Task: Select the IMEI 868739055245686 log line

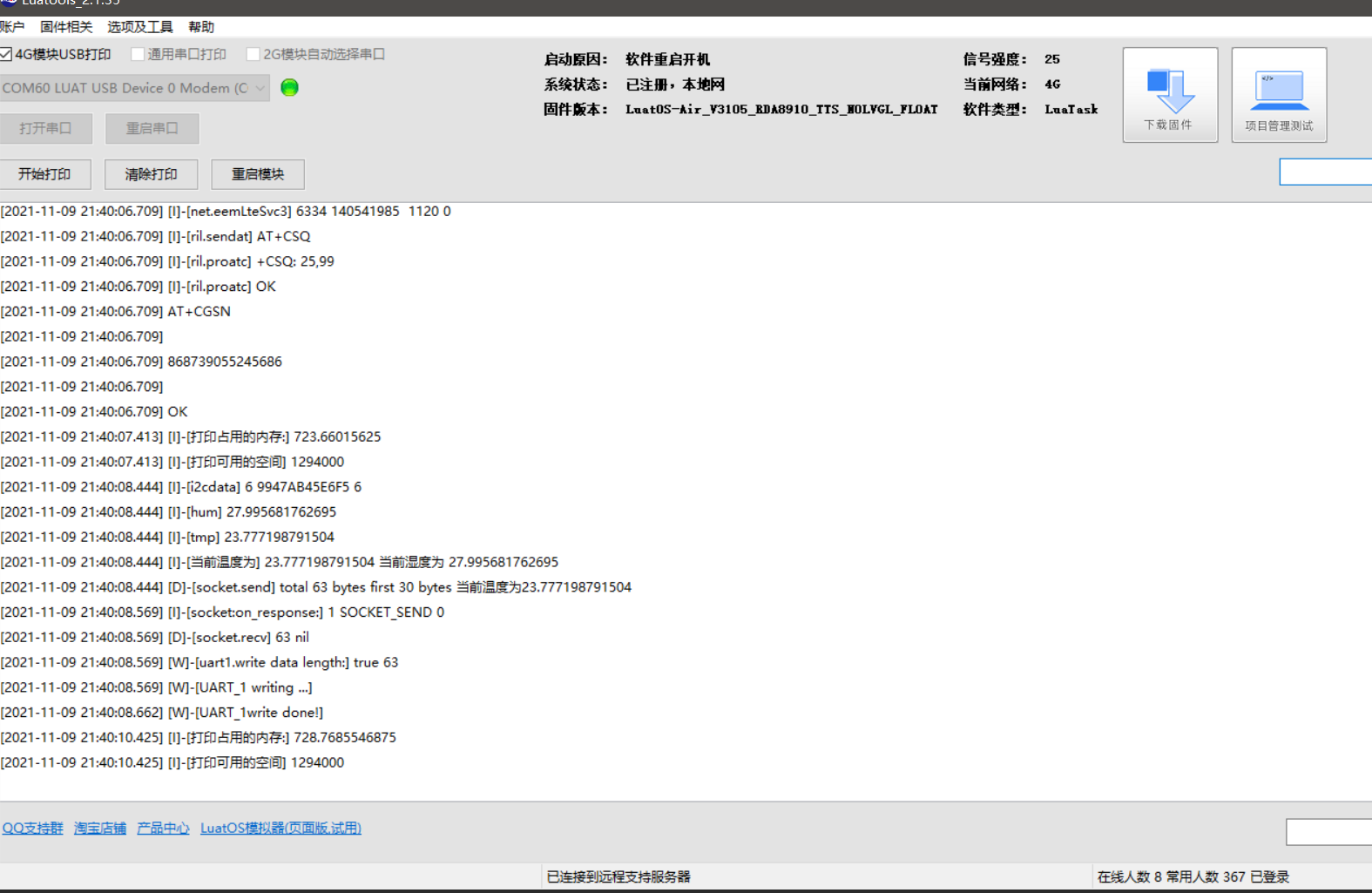Action: click(x=141, y=362)
